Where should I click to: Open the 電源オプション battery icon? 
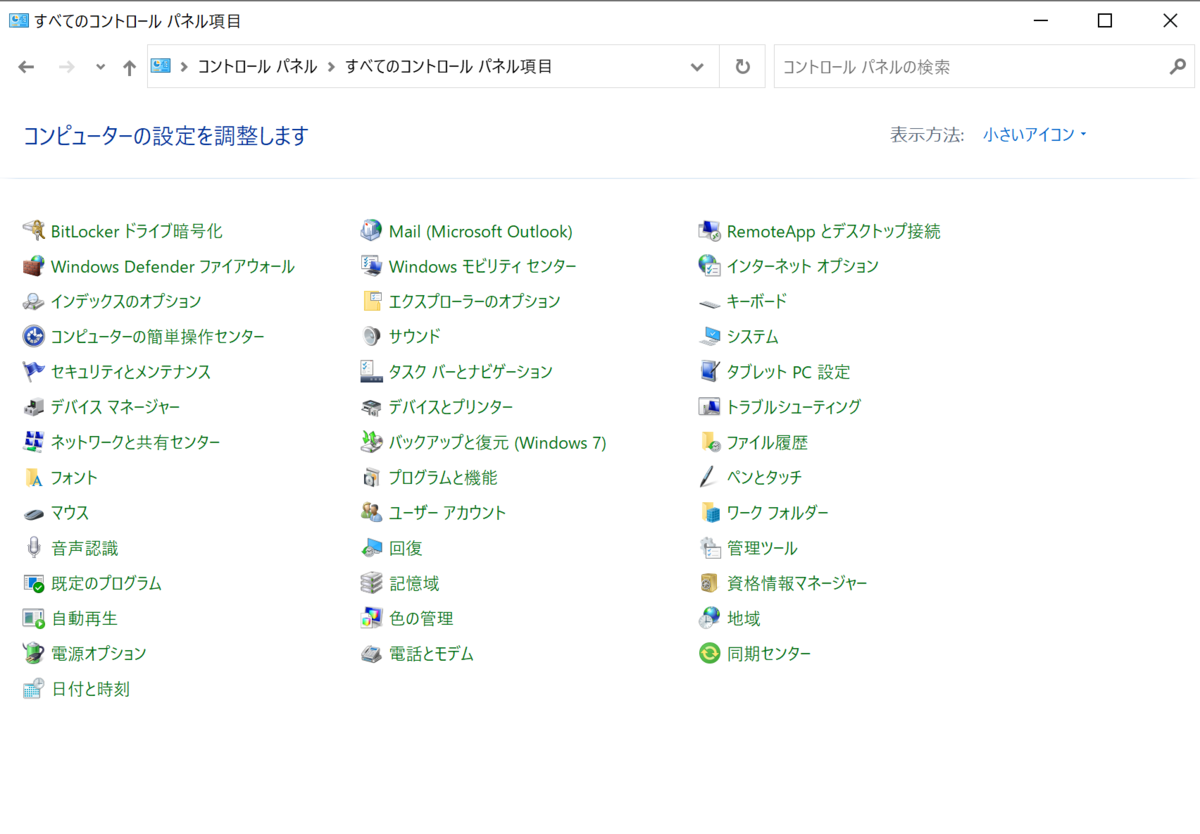click(34, 654)
